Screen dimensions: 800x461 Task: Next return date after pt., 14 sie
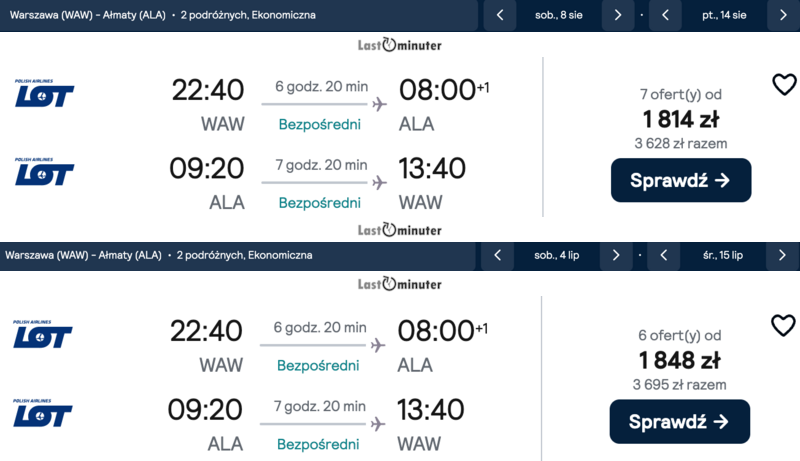783,15
